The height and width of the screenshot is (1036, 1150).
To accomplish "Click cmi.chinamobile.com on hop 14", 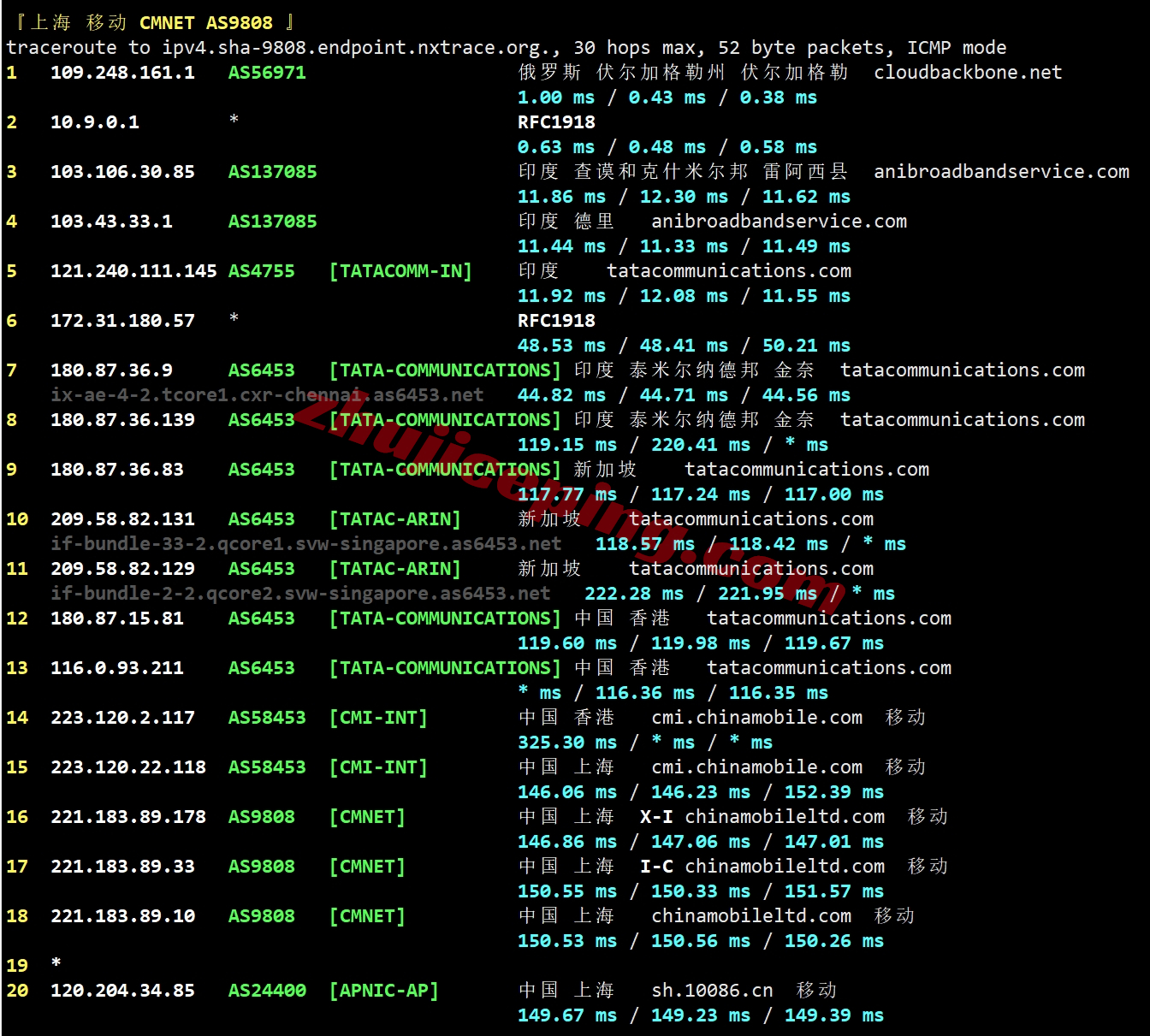I will 756,718.
